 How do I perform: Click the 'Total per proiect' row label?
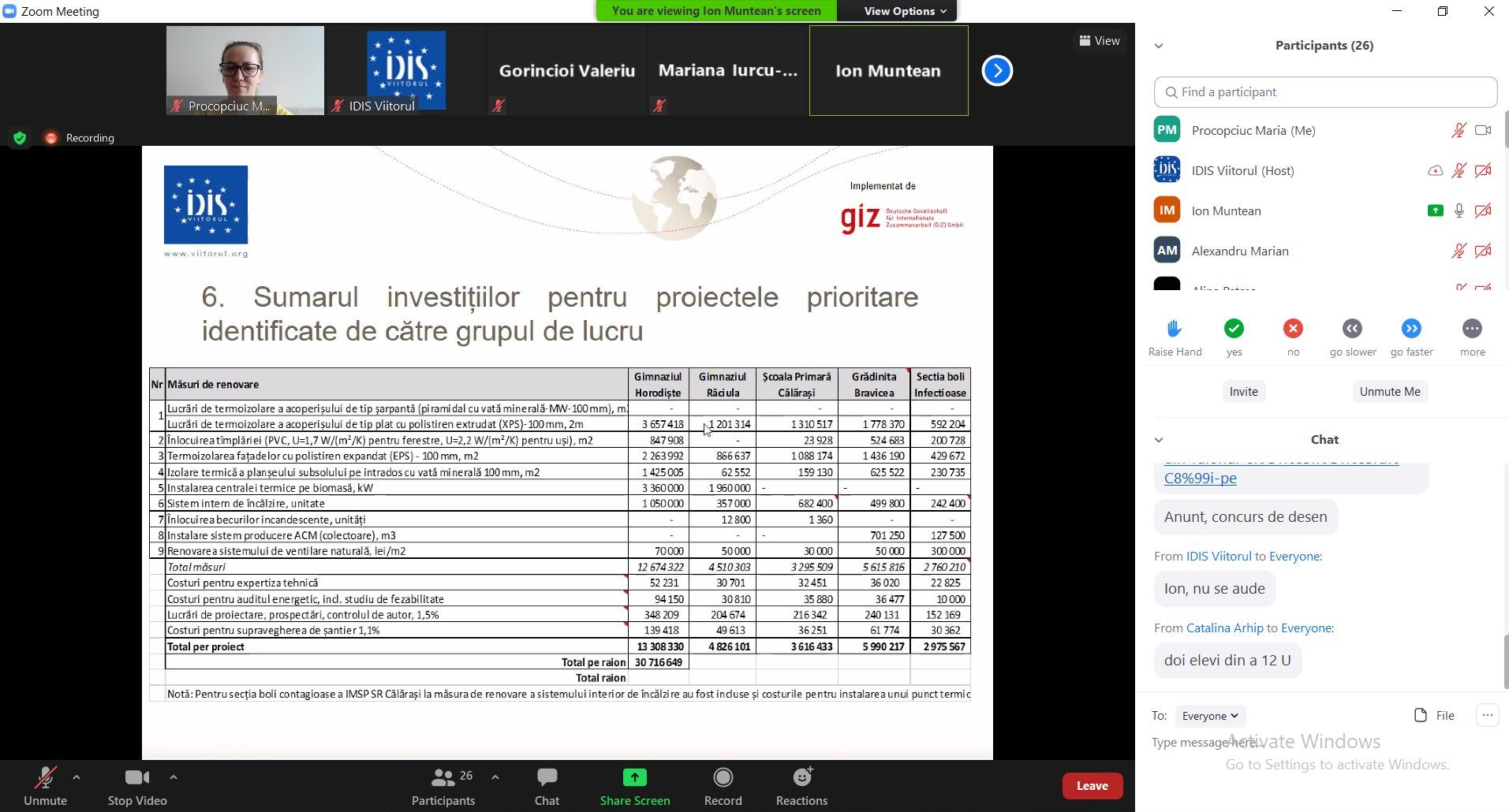pos(206,646)
